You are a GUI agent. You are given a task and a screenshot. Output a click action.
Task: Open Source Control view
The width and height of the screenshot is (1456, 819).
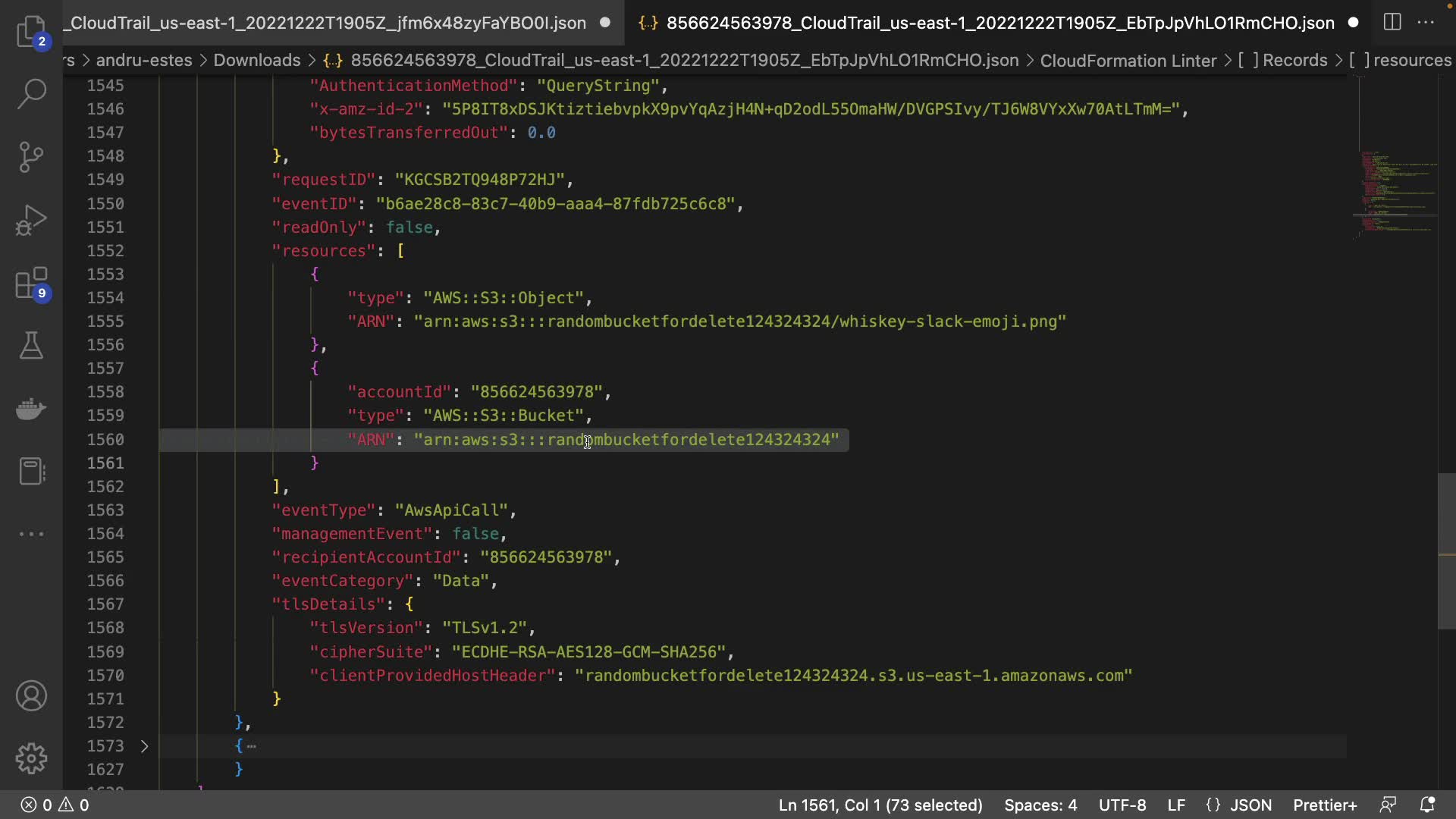31,157
